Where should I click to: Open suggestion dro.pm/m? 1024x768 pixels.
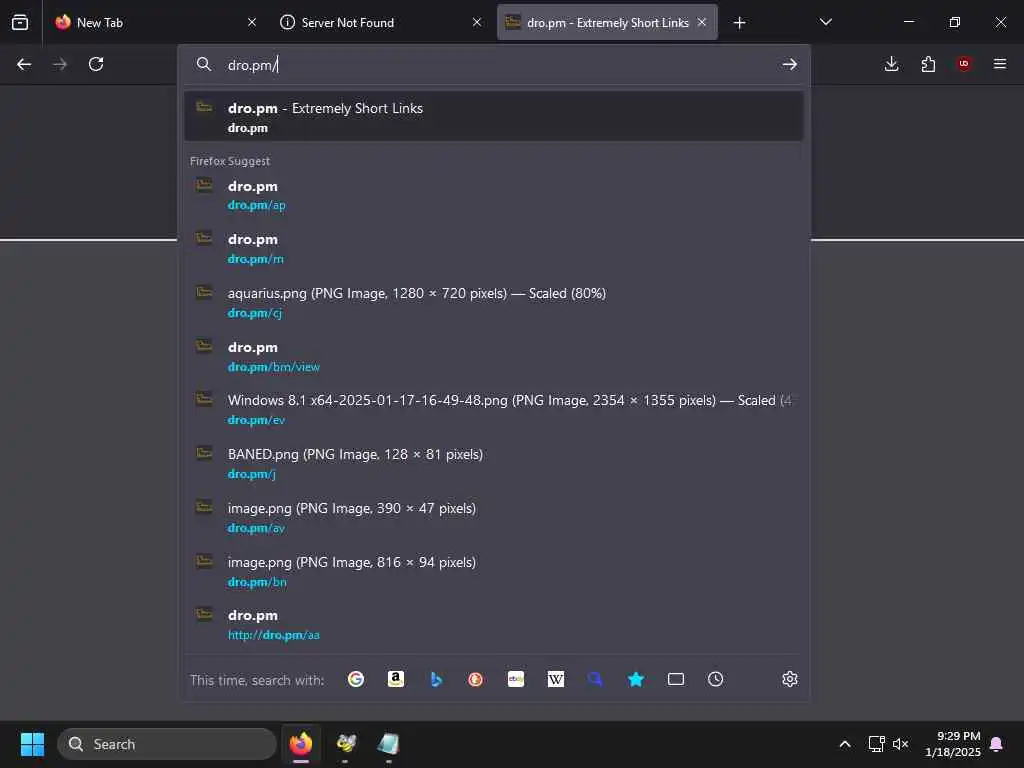point(494,248)
